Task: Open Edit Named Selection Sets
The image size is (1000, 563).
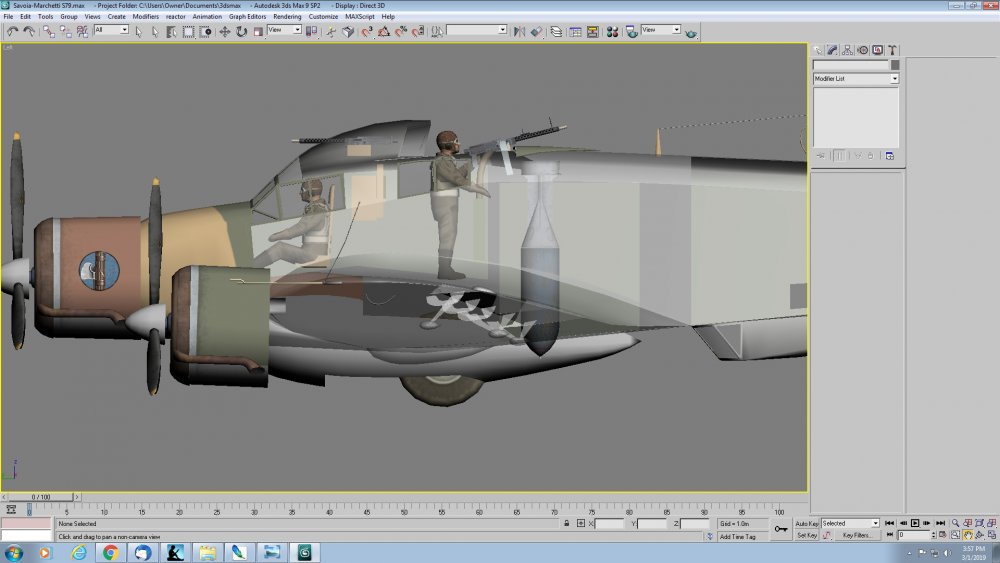Action: [438, 31]
